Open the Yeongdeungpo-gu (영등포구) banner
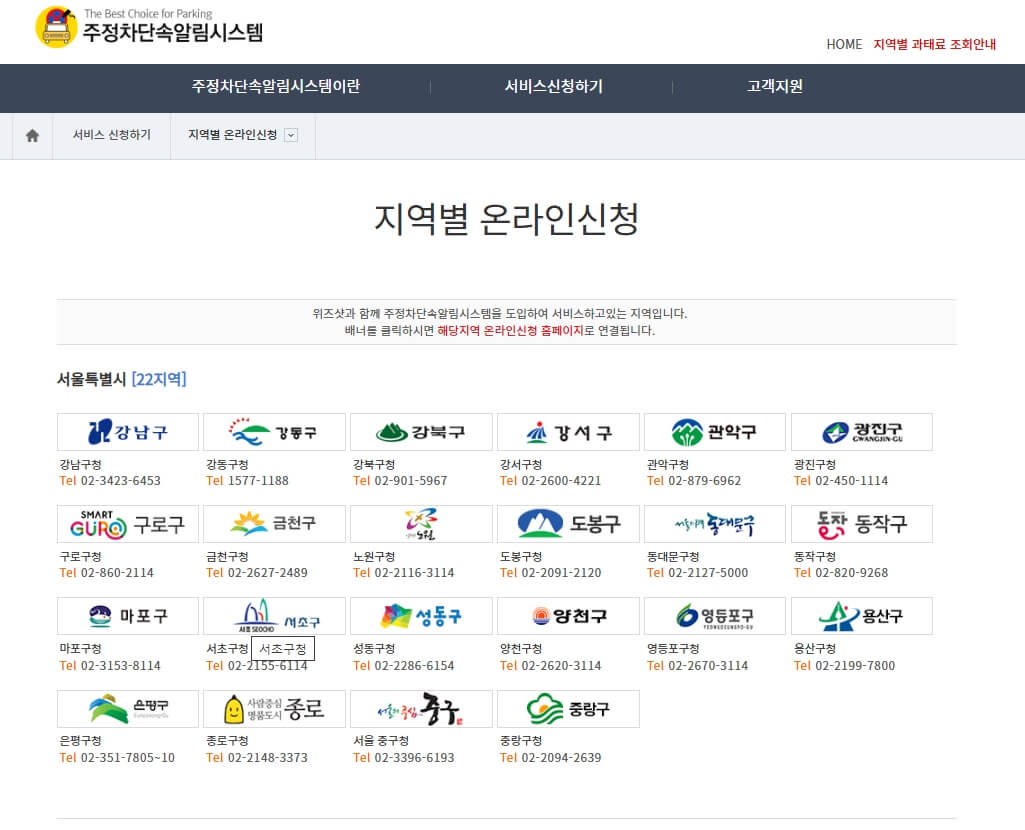Viewport: 1025px width, 830px height. (x=714, y=615)
